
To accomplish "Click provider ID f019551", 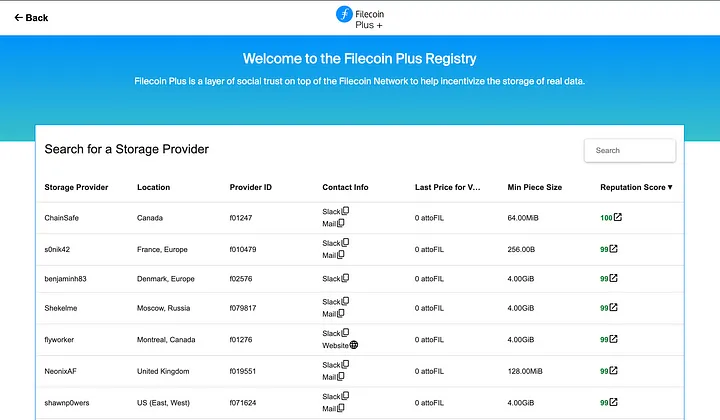I will (x=242, y=371).
